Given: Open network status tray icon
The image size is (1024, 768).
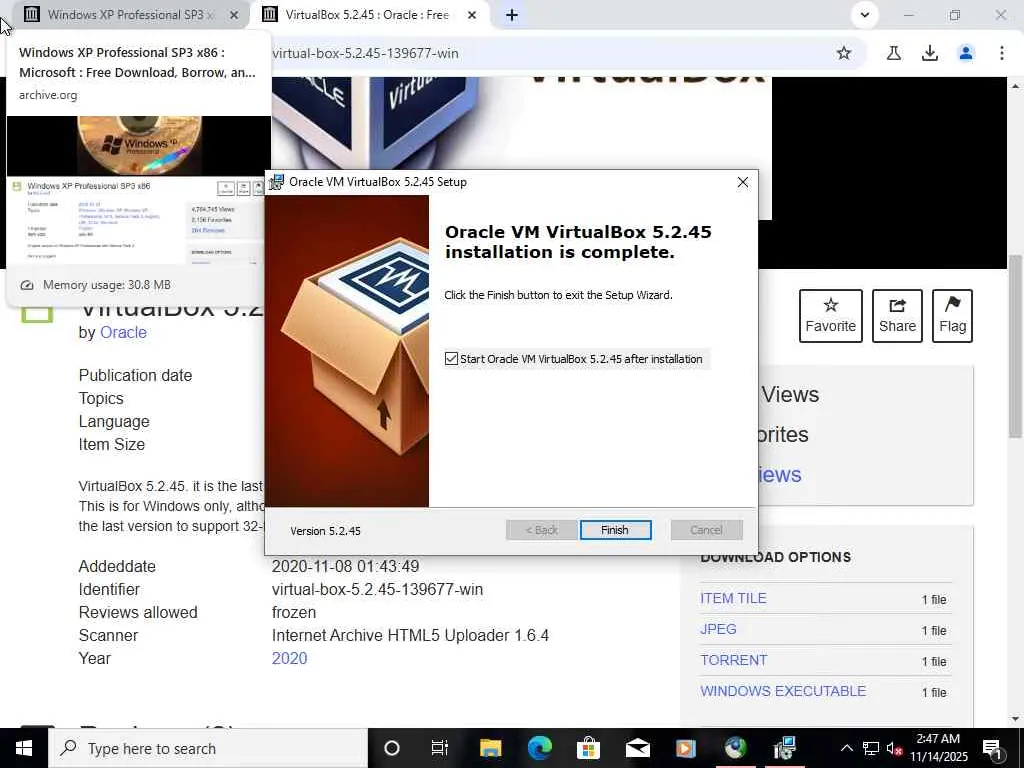Looking at the screenshot, I should [x=871, y=748].
